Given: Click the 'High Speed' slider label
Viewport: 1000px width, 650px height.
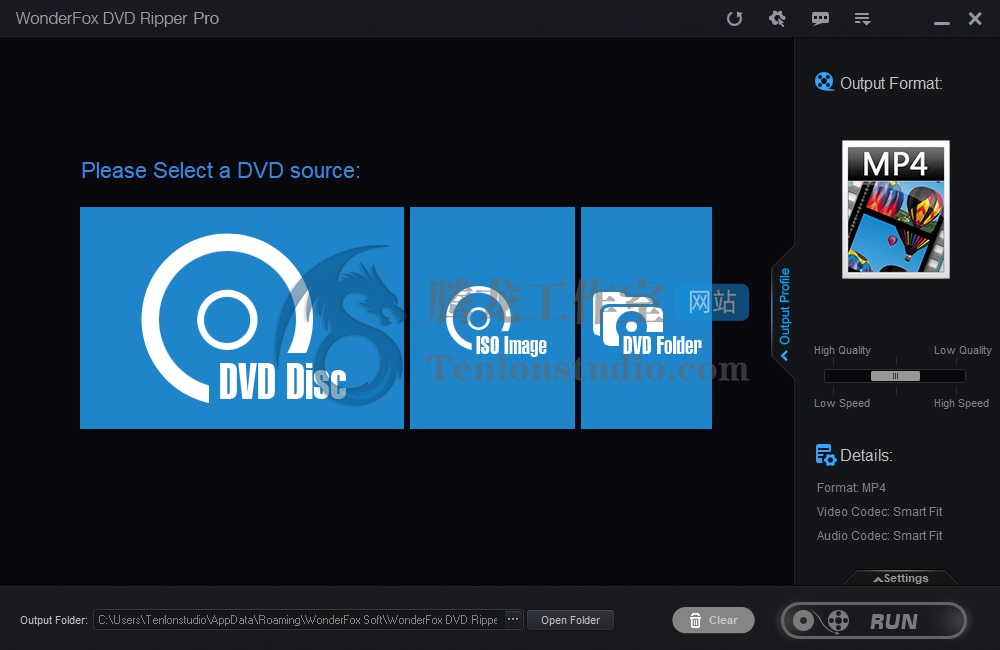Looking at the screenshot, I should 961,403.
